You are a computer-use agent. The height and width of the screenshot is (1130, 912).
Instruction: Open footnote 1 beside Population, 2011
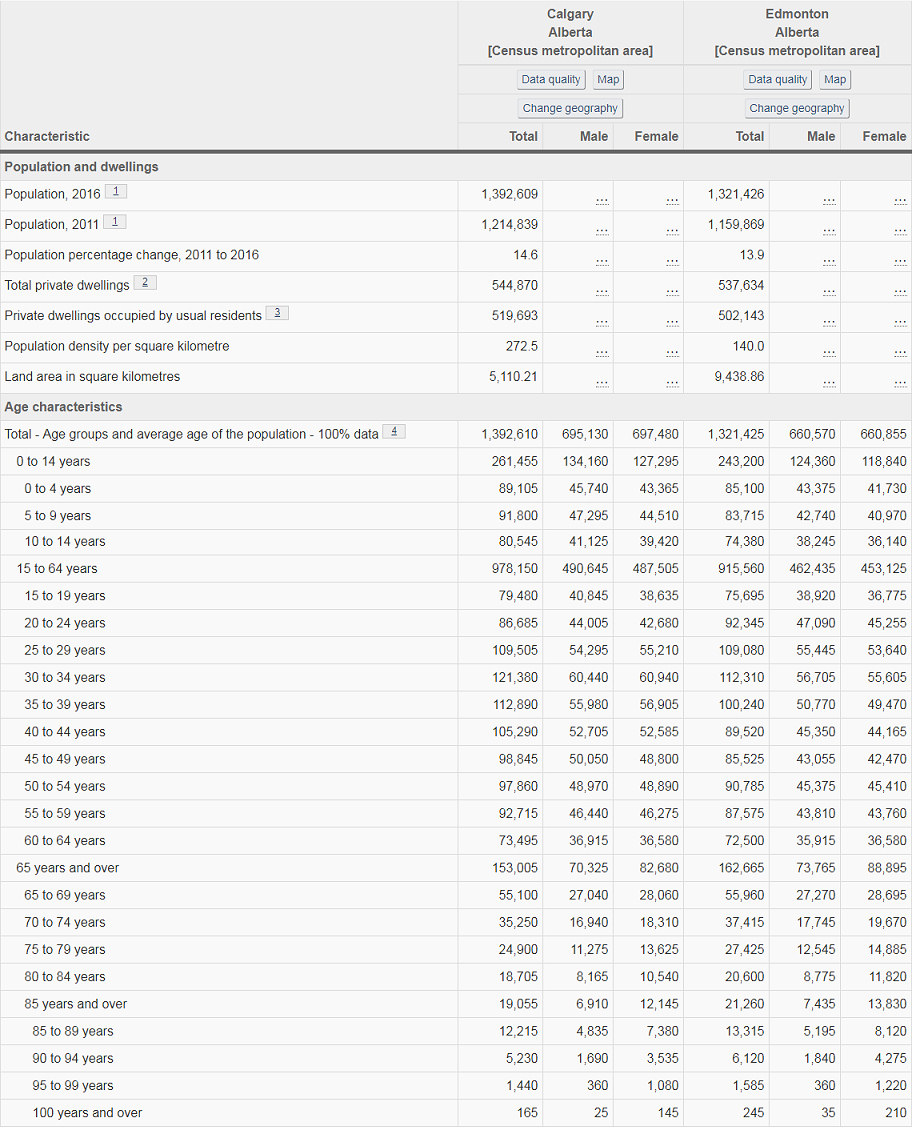click(115, 222)
